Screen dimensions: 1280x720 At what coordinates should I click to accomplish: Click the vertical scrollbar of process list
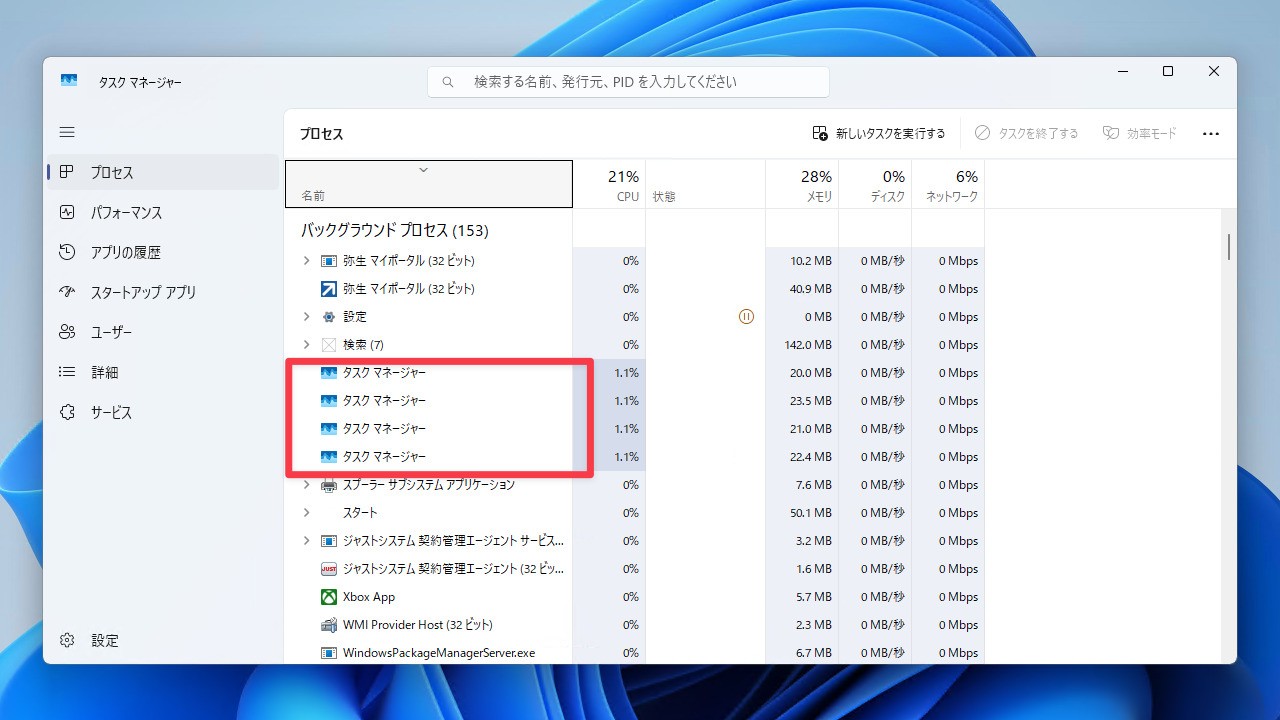[x=1229, y=247]
